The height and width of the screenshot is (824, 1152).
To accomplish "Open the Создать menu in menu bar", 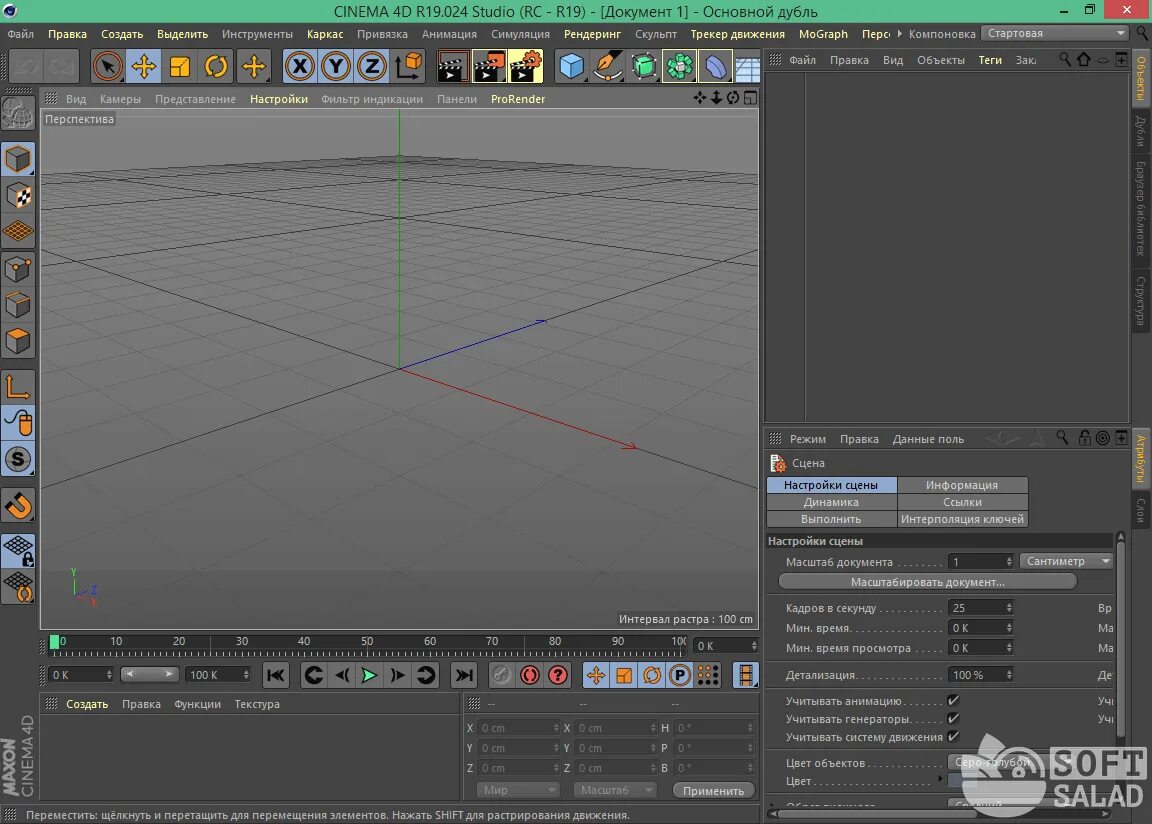I will click(122, 34).
